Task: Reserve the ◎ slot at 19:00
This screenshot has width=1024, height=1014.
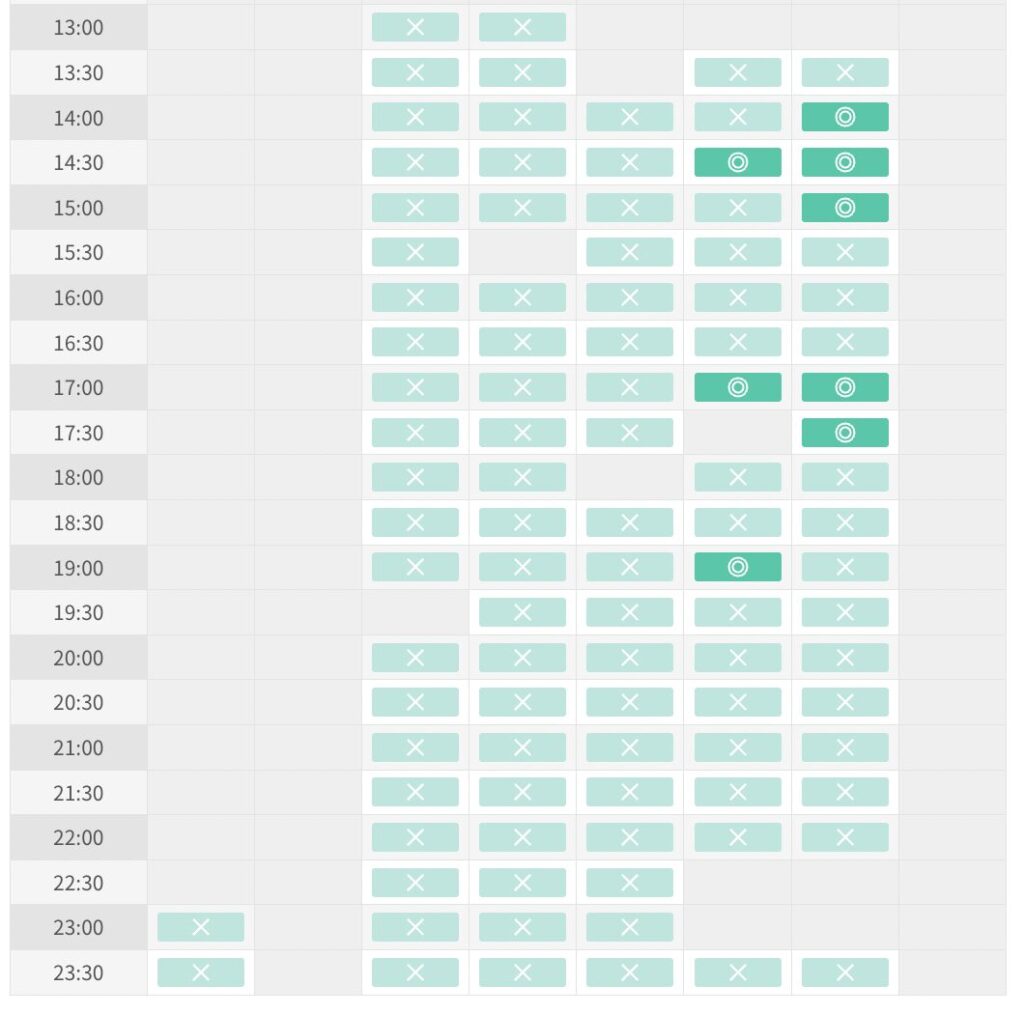Action: click(x=737, y=567)
